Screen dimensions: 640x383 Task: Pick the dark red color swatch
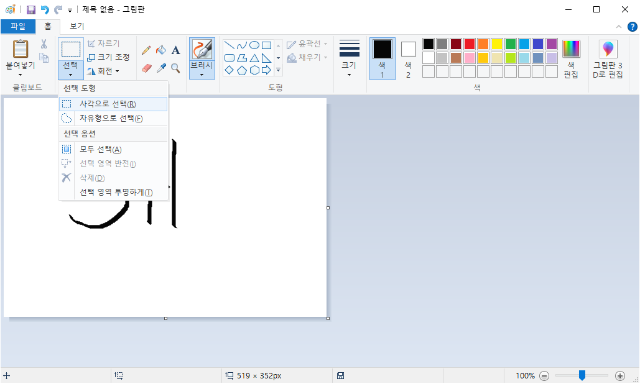pyautogui.click(x=456, y=44)
